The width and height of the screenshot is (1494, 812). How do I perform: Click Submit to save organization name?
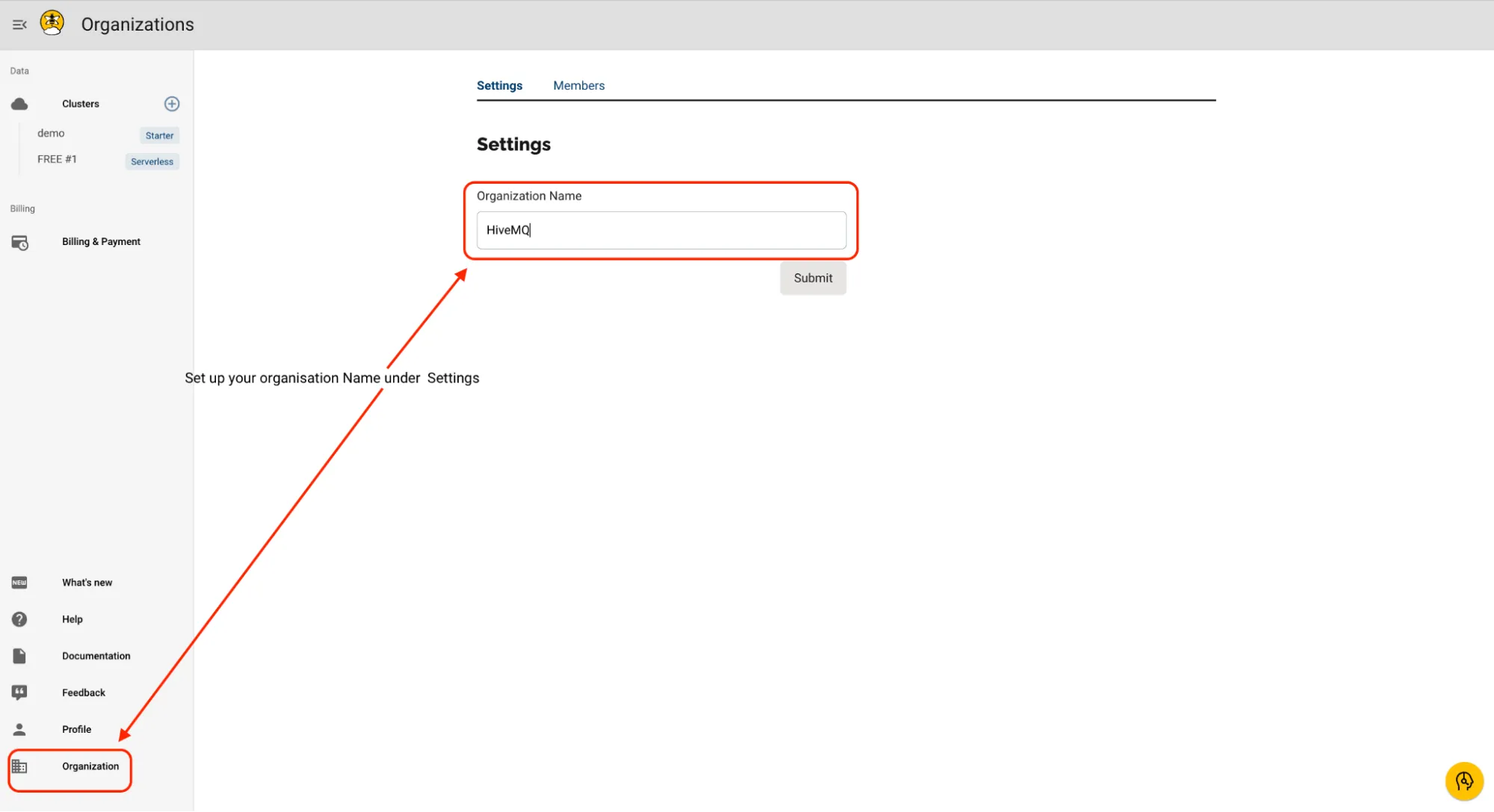coord(813,277)
